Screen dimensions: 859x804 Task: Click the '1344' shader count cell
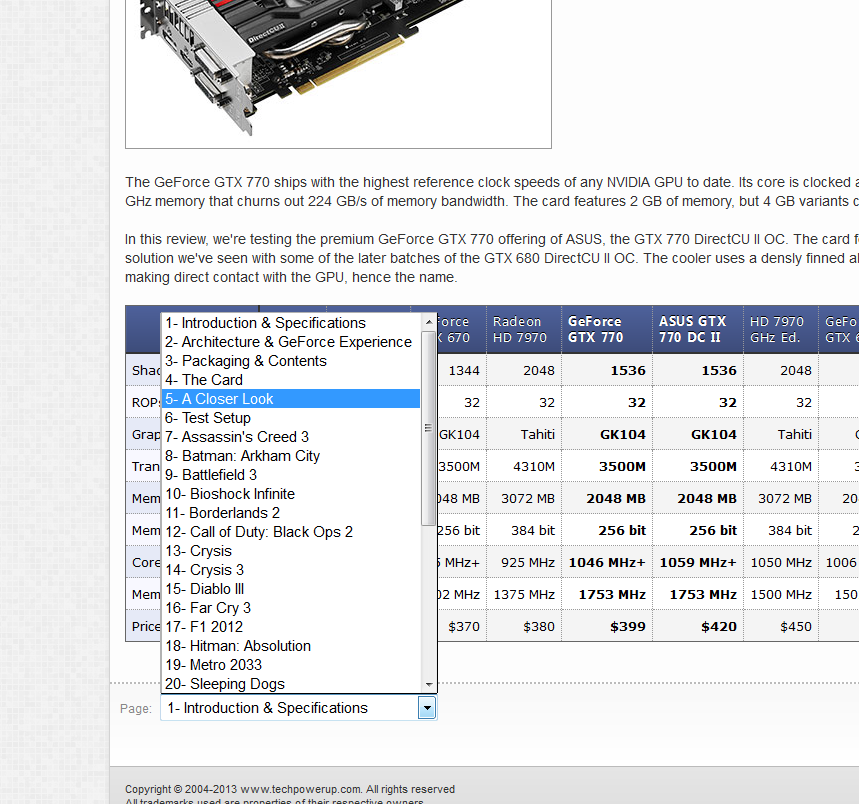tap(463, 371)
